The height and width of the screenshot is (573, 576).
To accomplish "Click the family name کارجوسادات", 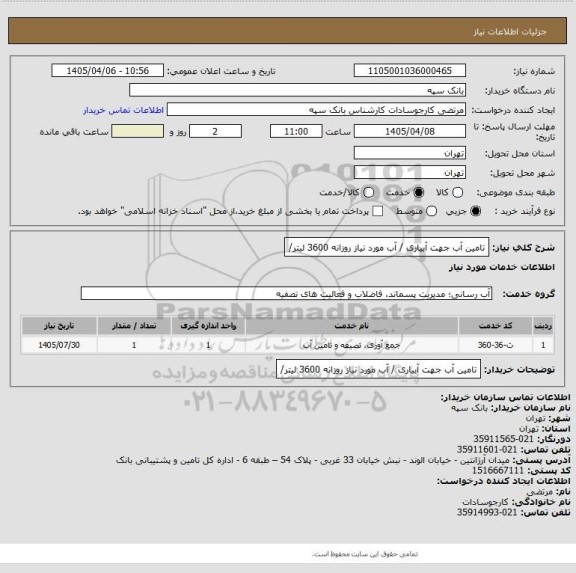I will 485,502.
